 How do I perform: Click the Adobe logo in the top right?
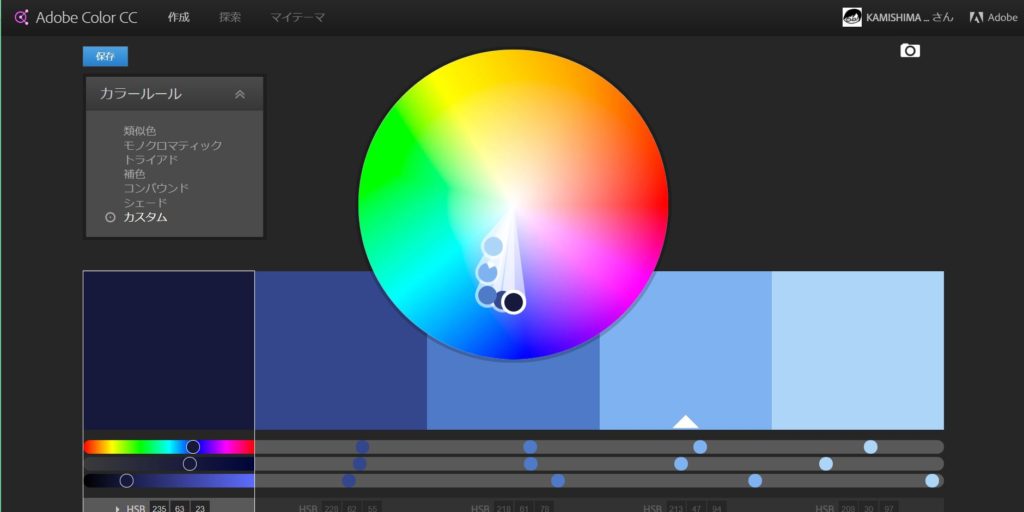977,17
